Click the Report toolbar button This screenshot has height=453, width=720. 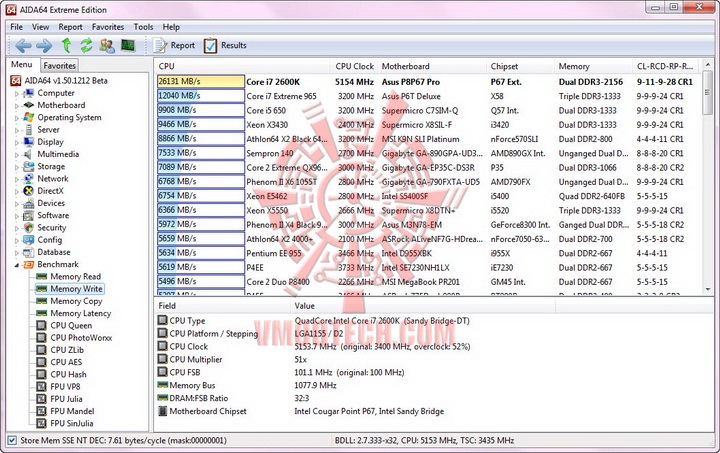click(174, 45)
